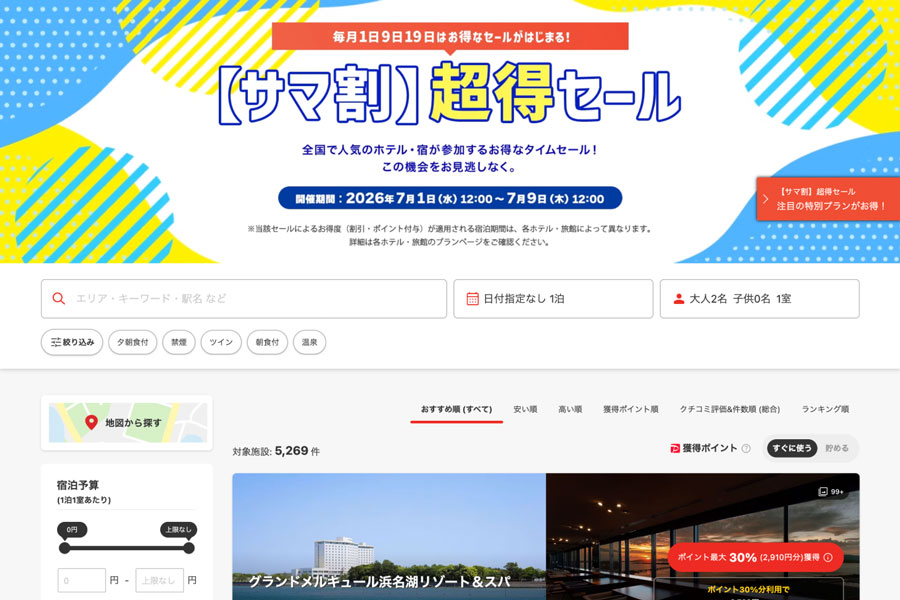Click the calendar icon in date field

pos(472,299)
